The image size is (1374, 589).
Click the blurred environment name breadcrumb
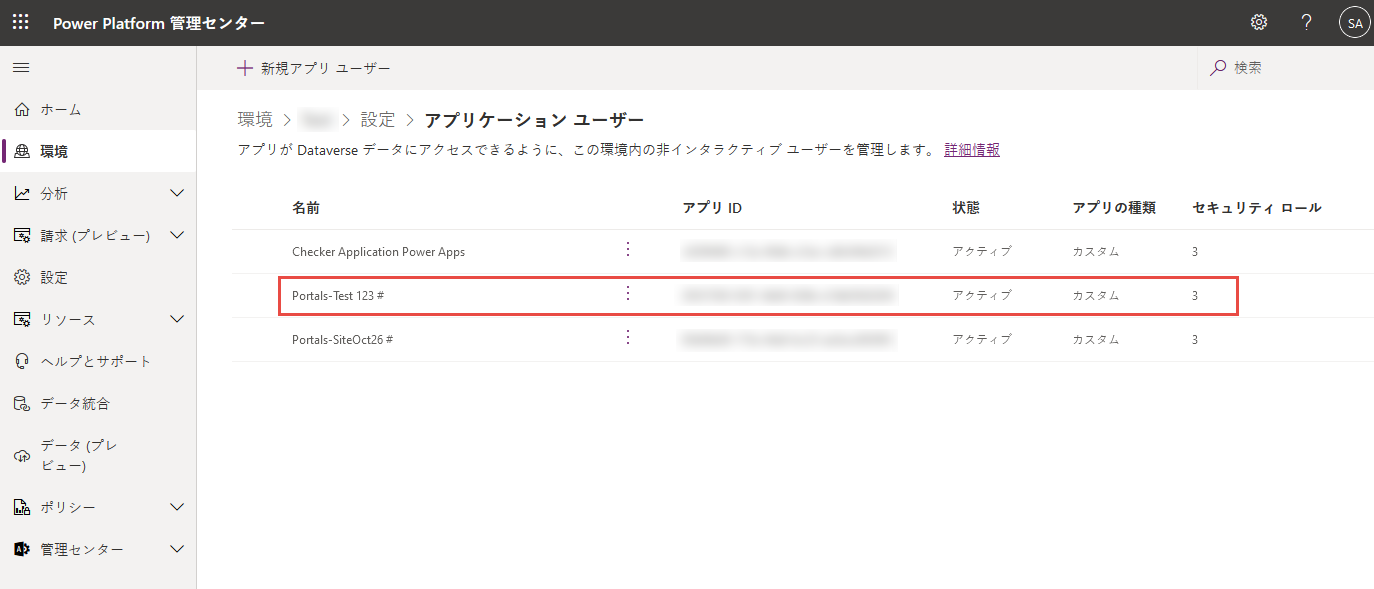[318, 120]
